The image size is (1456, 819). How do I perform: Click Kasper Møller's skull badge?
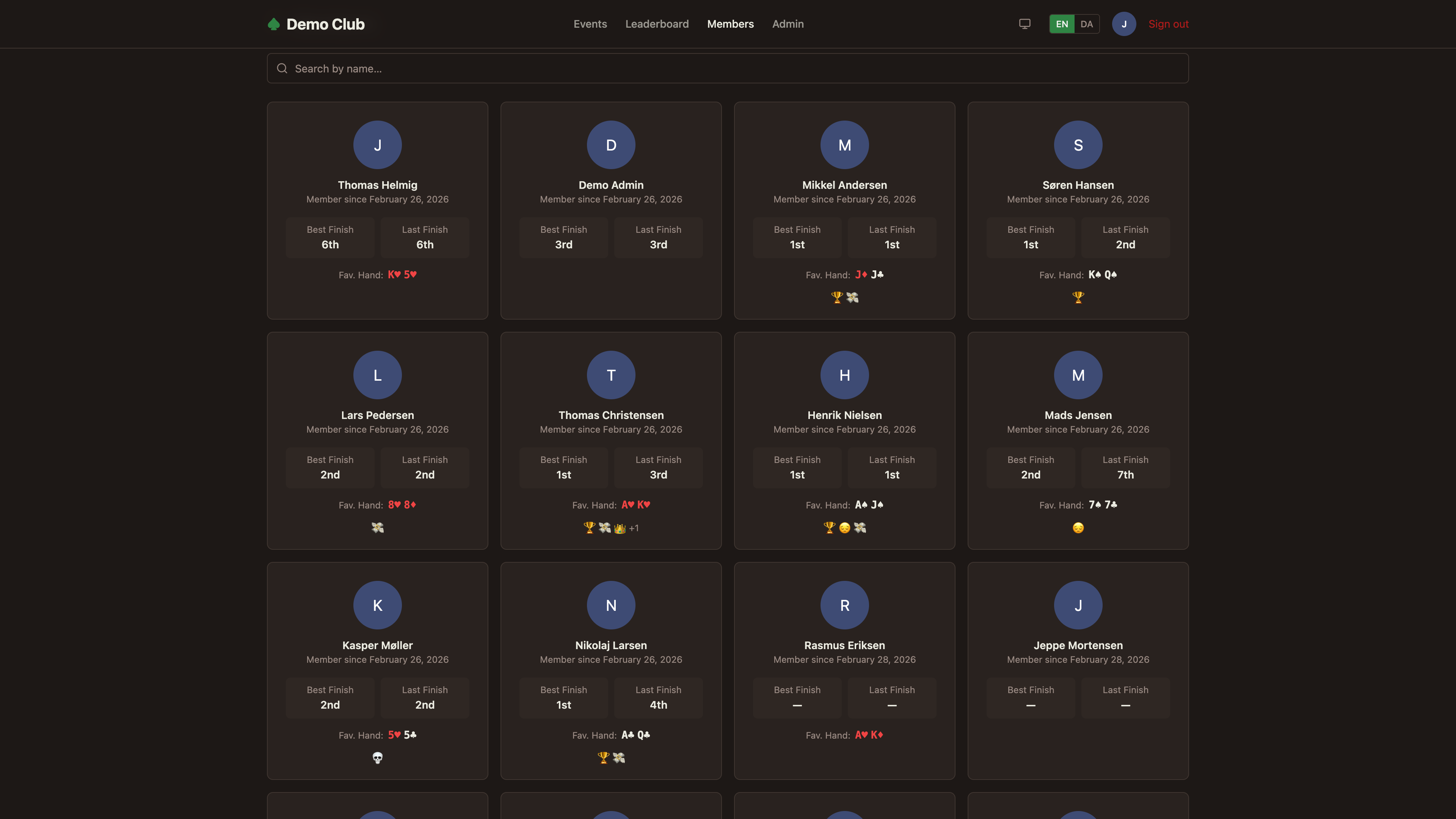click(x=378, y=758)
